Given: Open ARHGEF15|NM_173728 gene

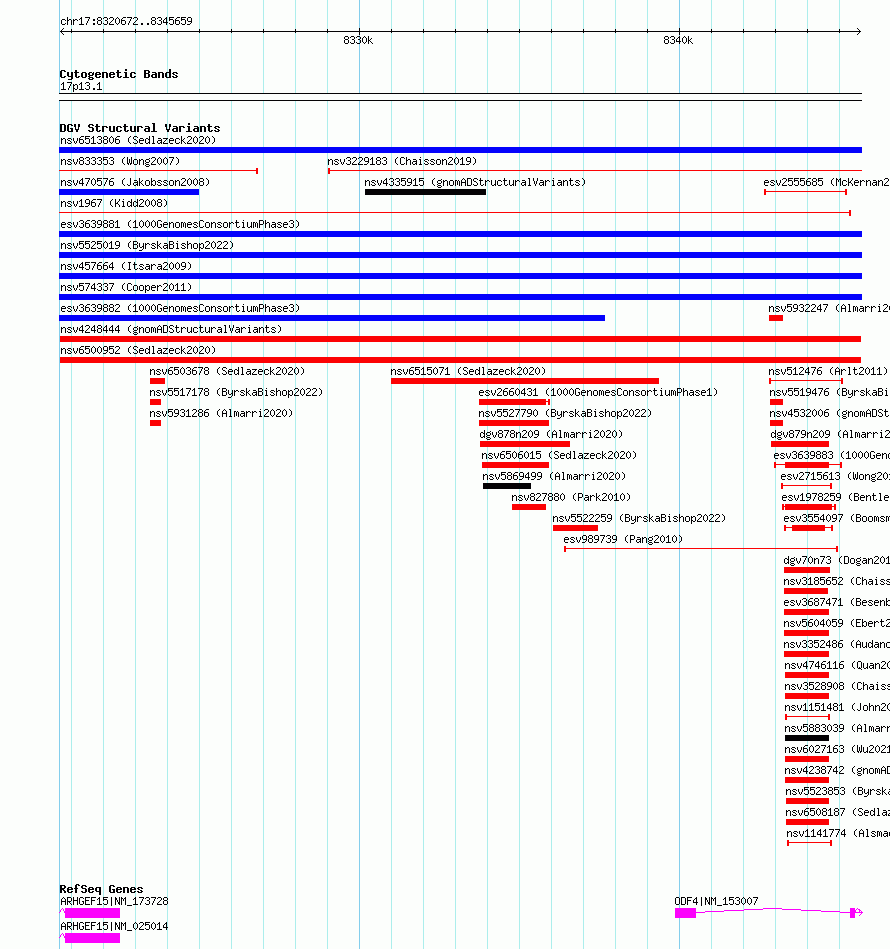Looking at the screenshot, I should click(92, 913).
